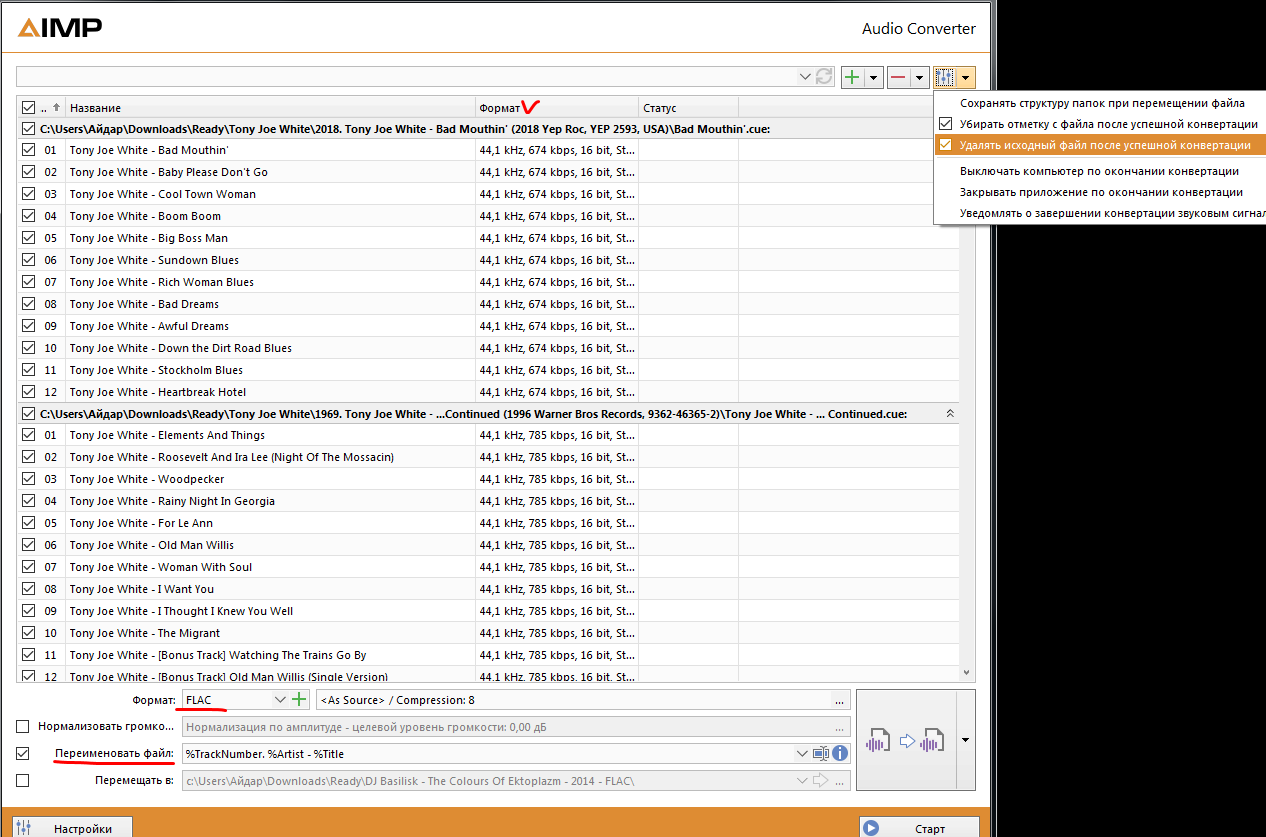This screenshot has width=1266, height=837.
Task: Click the green plus Add files icon
Action: (x=852, y=77)
